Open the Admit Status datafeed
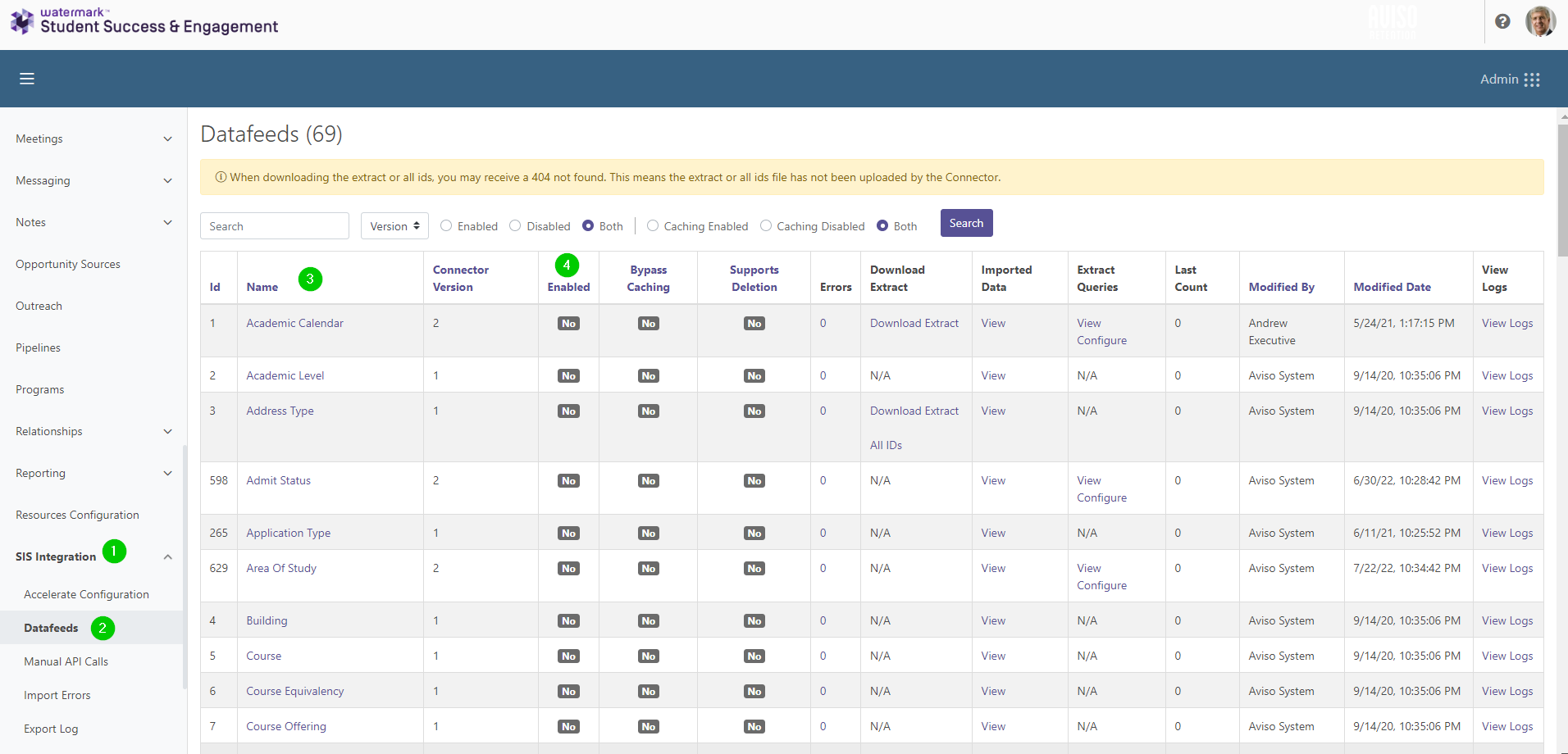 tap(278, 480)
